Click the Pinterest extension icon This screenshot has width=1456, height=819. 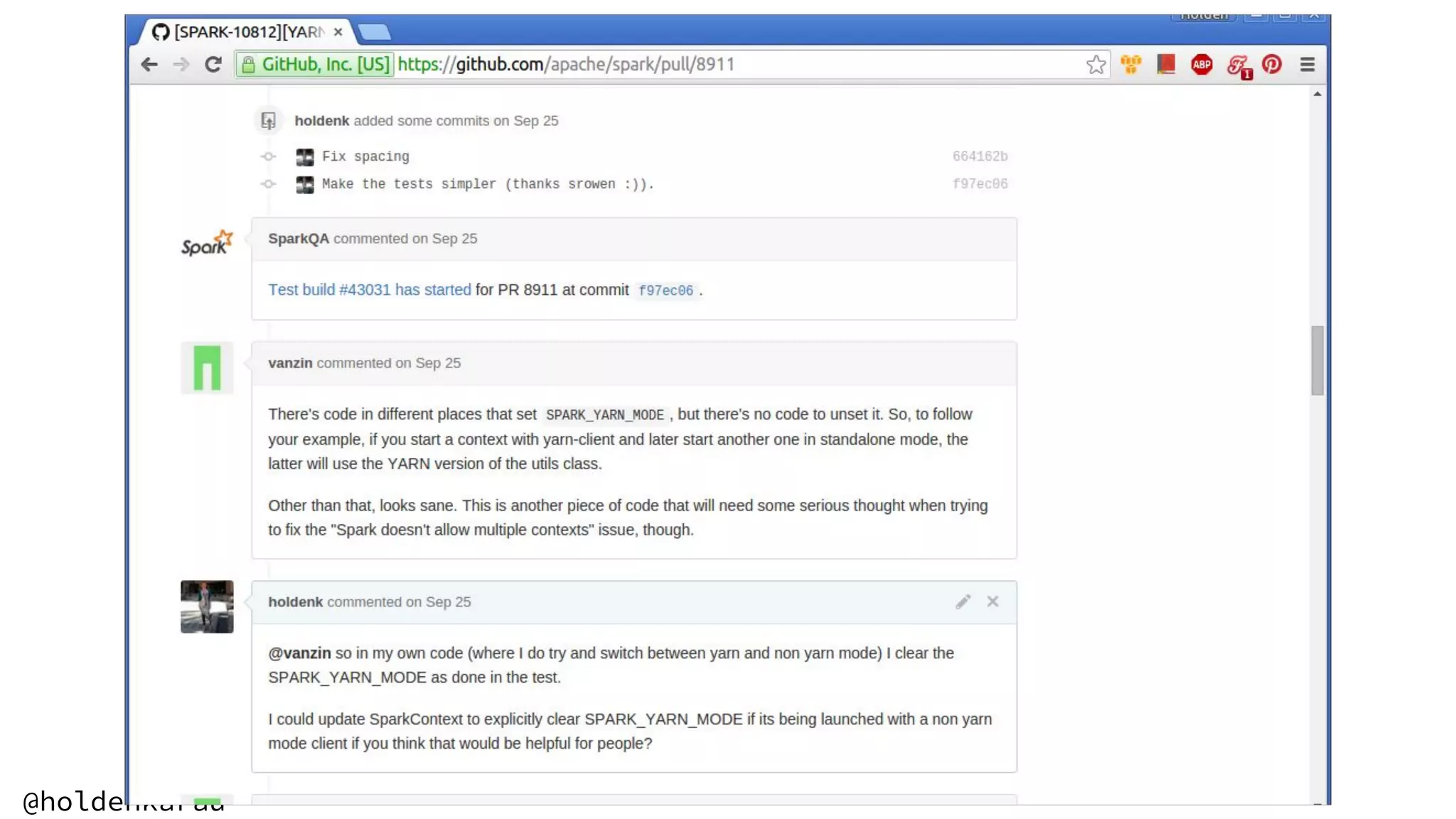point(1272,65)
